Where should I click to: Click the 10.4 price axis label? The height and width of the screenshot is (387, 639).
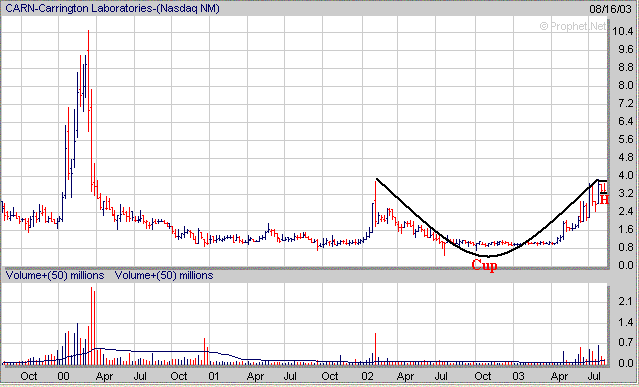click(x=623, y=31)
